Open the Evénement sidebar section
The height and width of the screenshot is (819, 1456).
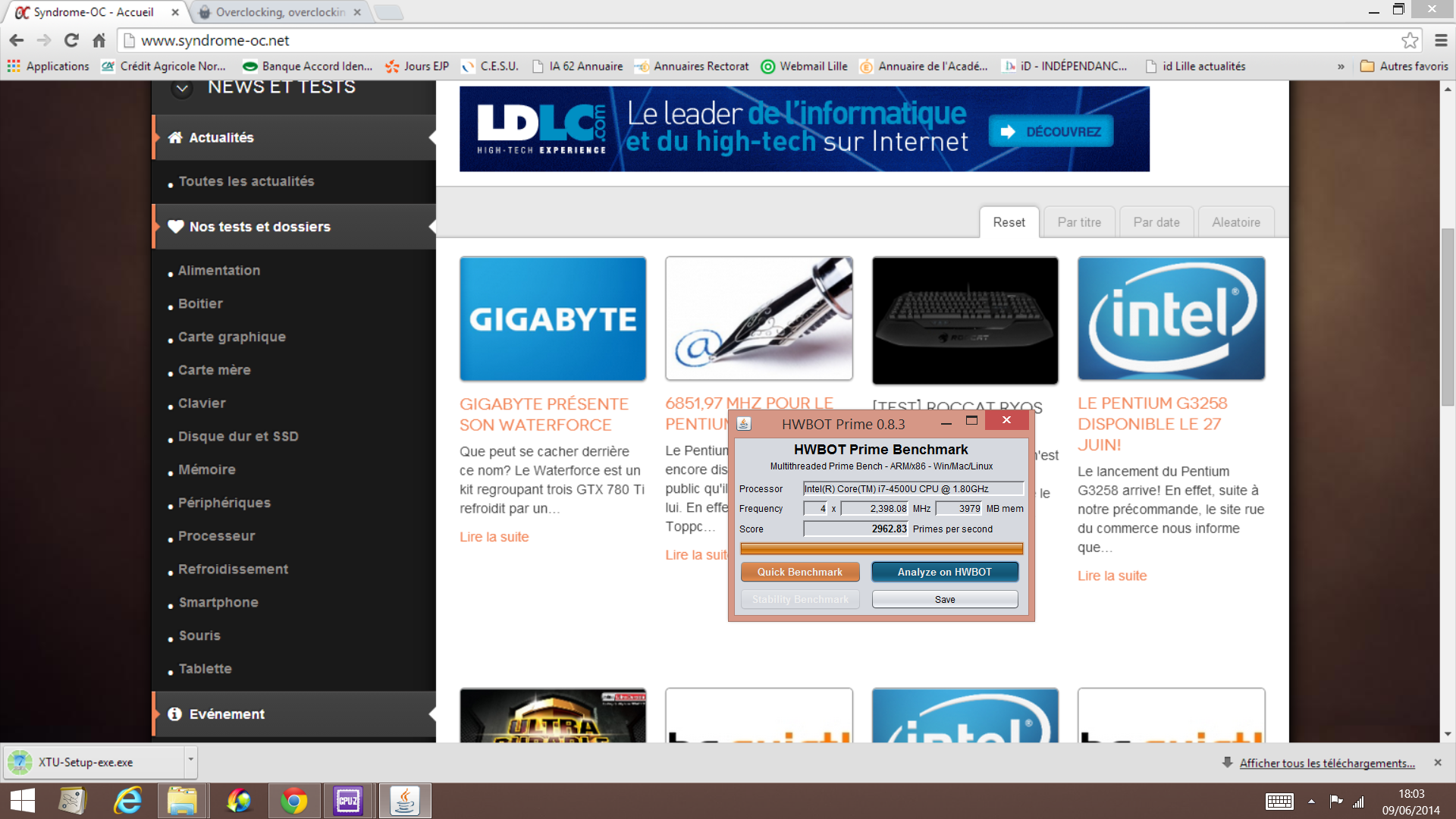tap(294, 714)
